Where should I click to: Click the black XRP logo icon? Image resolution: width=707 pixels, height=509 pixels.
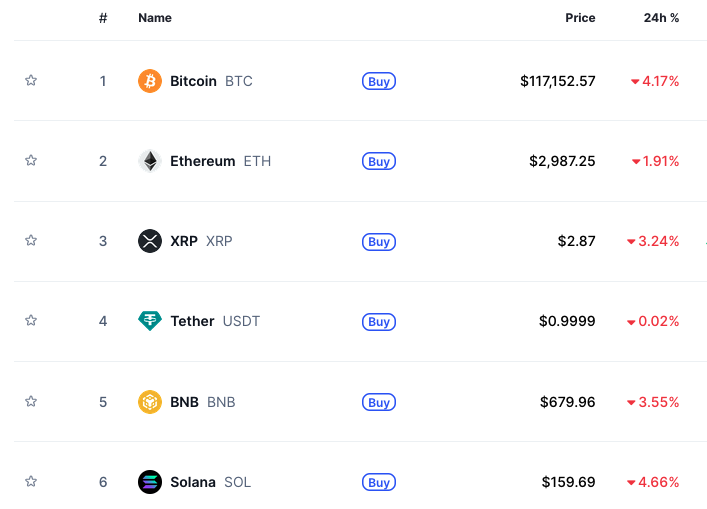pos(150,241)
